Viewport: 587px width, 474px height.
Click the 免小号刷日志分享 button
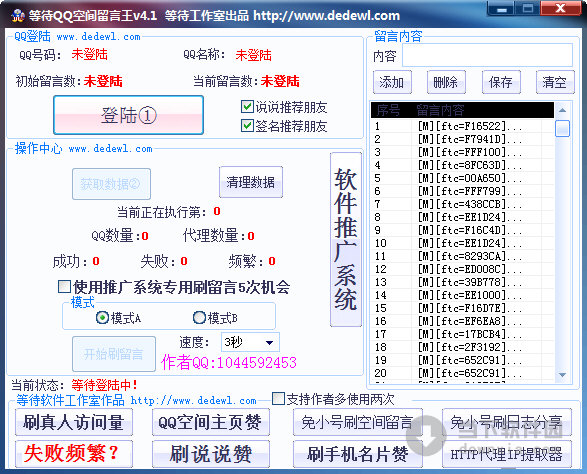pyautogui.click(x=507, y=422)
